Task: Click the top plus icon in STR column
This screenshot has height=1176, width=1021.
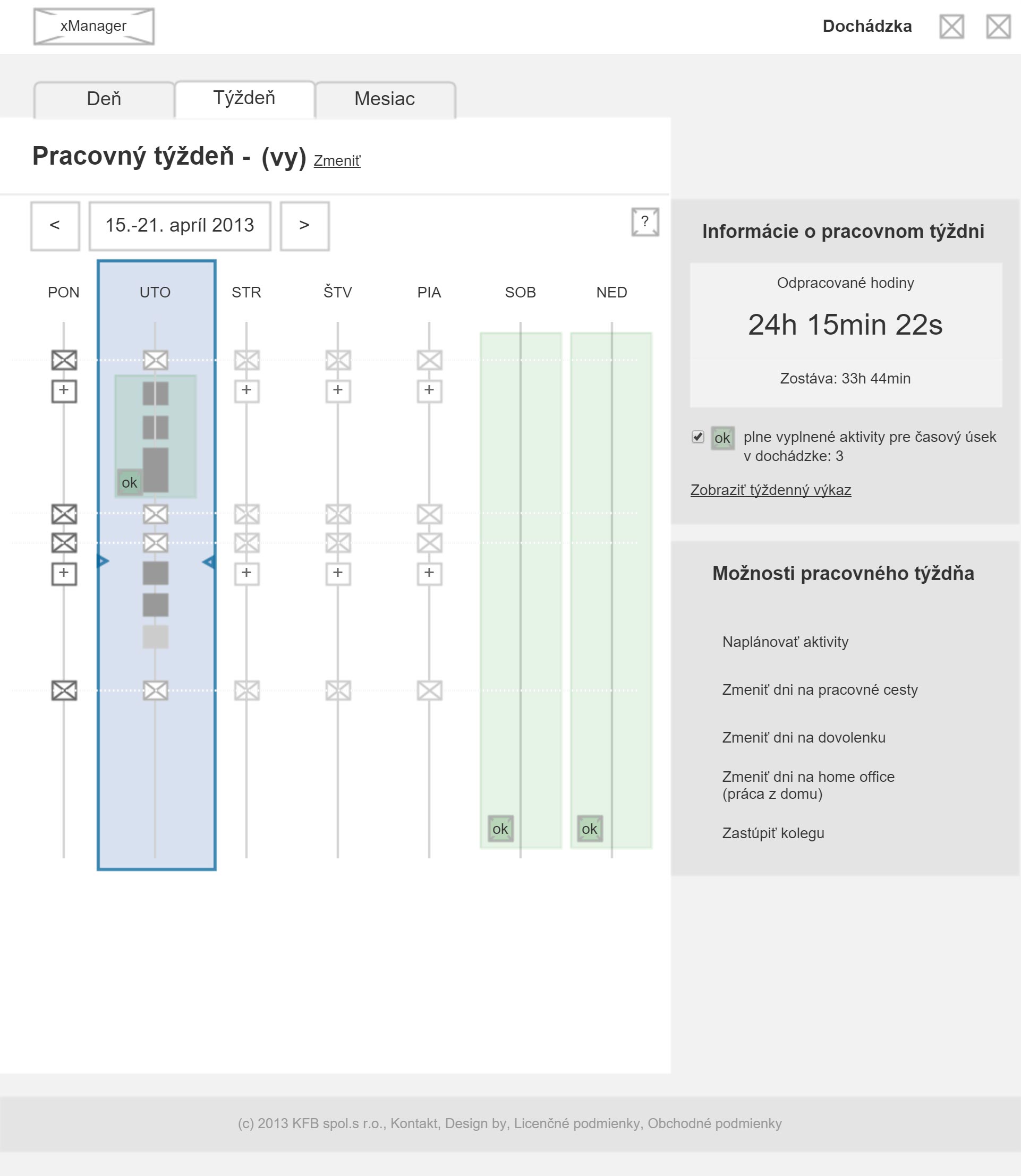Action: 246,391
